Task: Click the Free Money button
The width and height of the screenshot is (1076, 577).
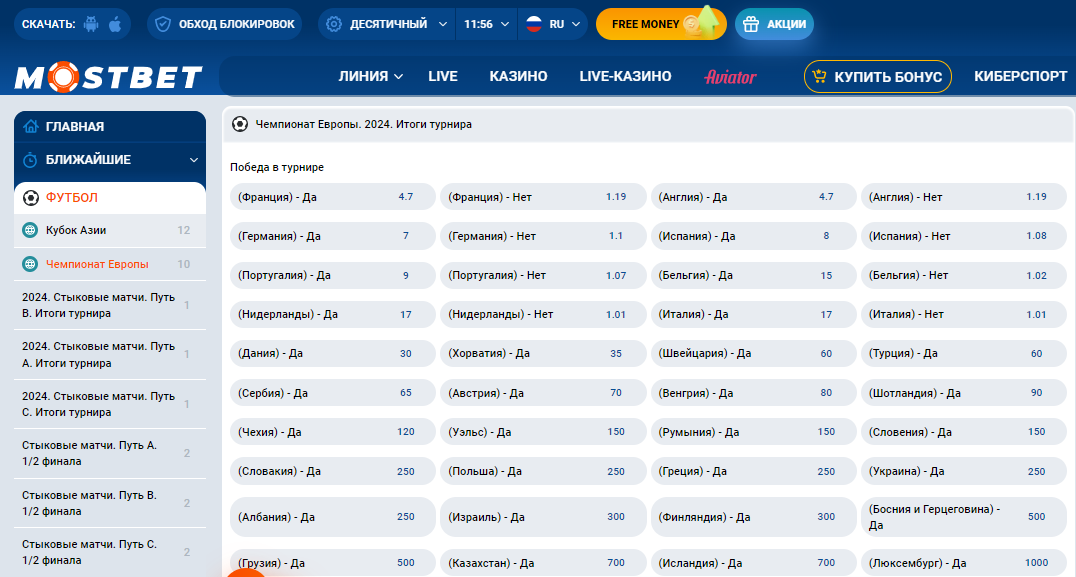Action: click(x=661, y=24)
